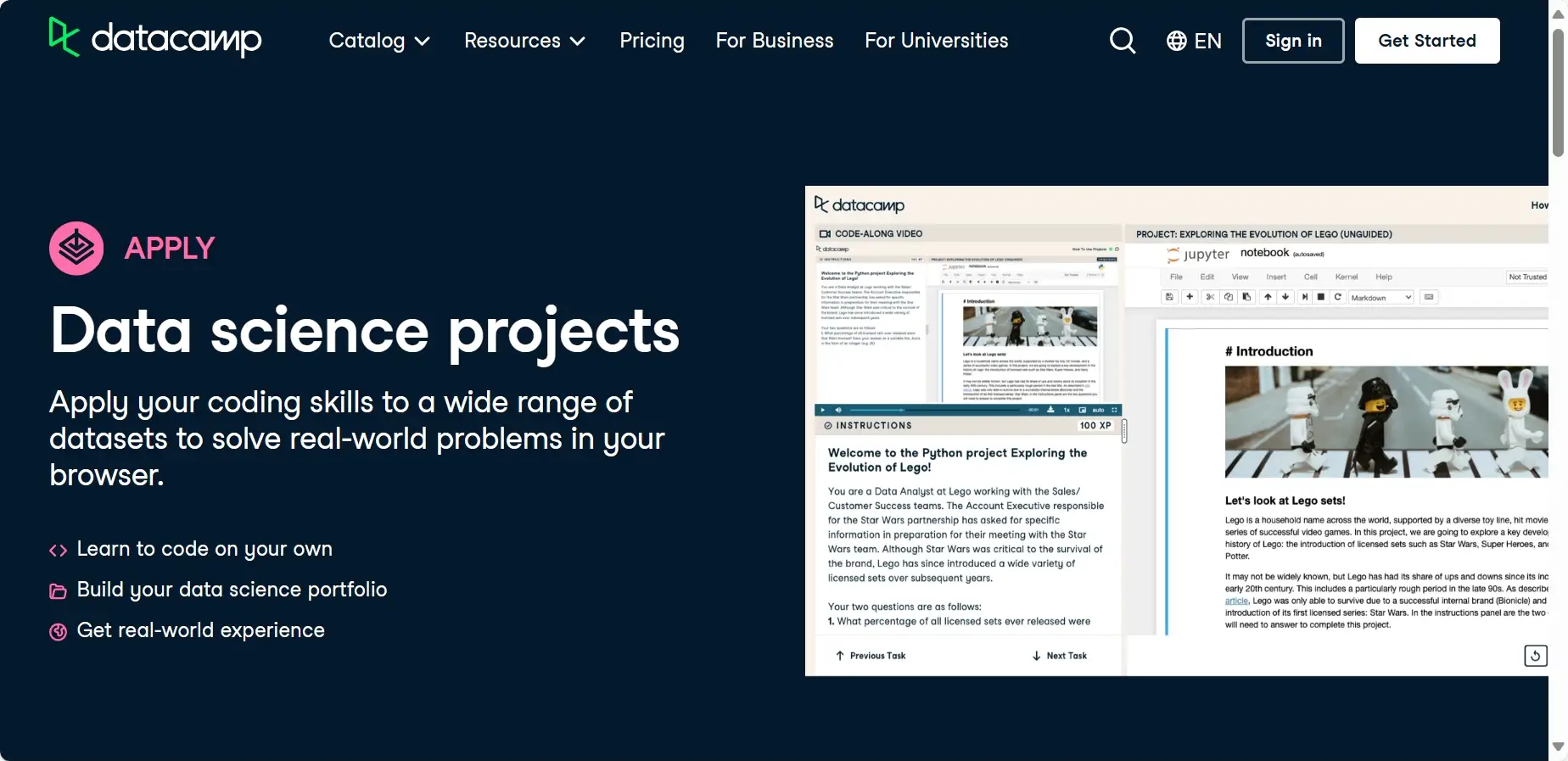
Task: Seek the code-along video progress bar
Action: pos(934,410)
